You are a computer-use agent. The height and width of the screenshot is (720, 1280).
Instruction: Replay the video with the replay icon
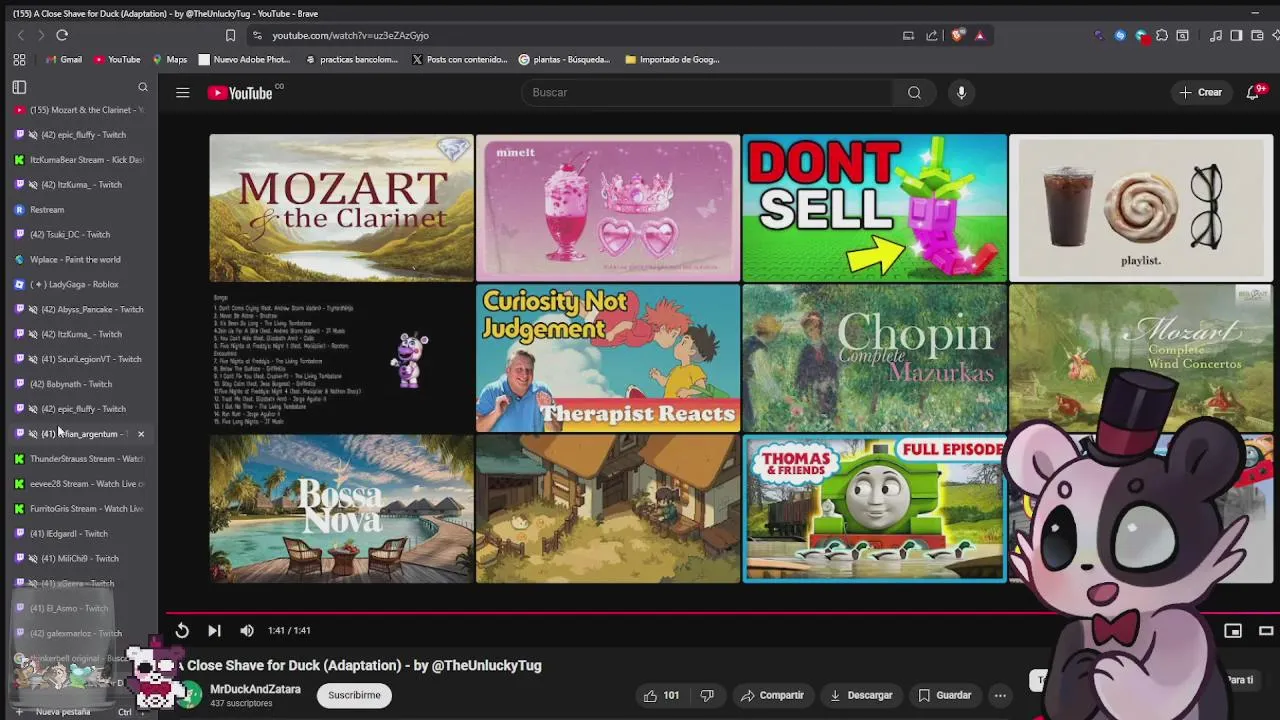click(x=182, y=630)
